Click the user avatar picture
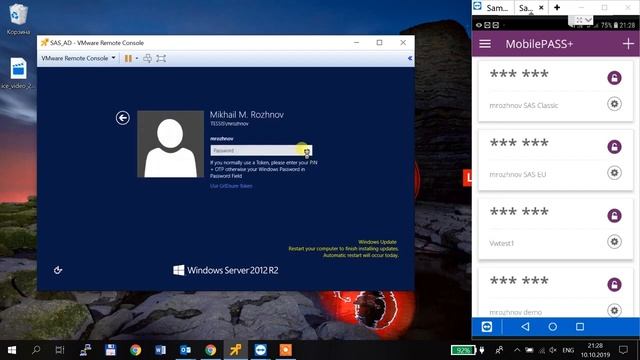This screenshot has height=360, width=640. tap(170, 144)
